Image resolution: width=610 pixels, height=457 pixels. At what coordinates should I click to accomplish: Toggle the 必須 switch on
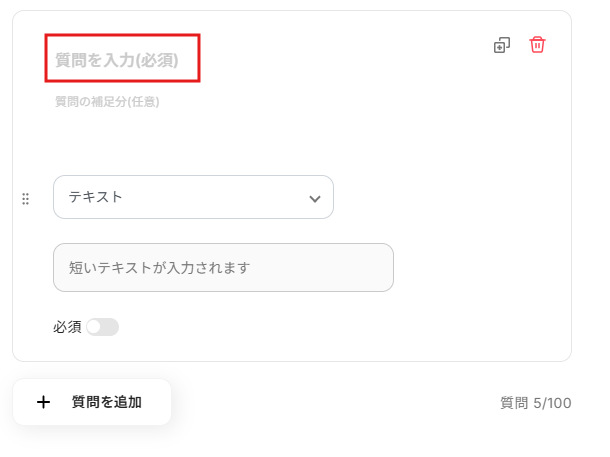point(102,327)
